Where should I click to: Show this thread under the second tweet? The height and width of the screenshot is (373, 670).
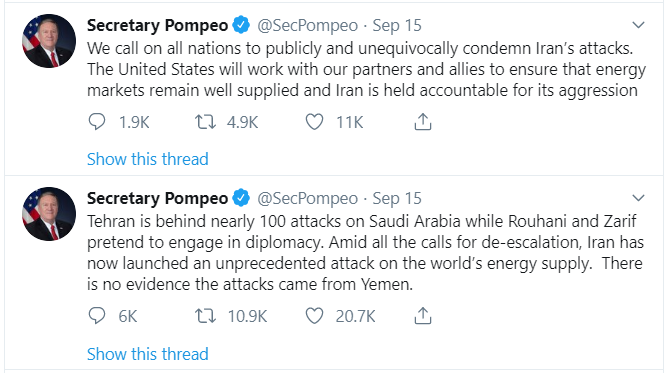(148, 354)
